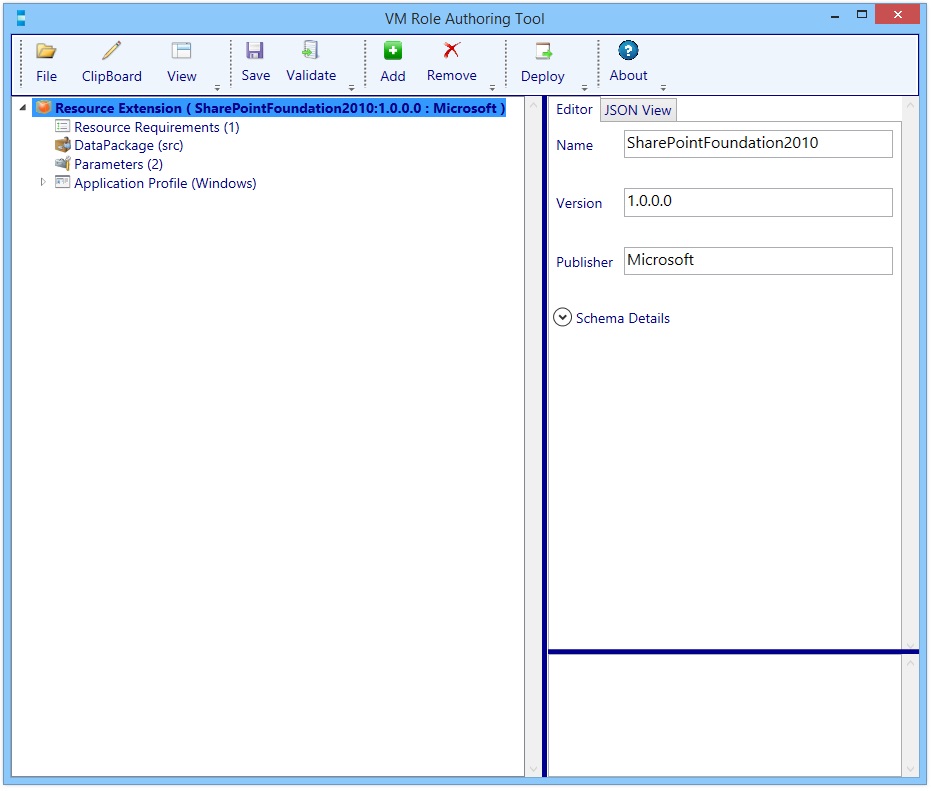
Task: Open the Deploy tool
Action: [542, 60]
